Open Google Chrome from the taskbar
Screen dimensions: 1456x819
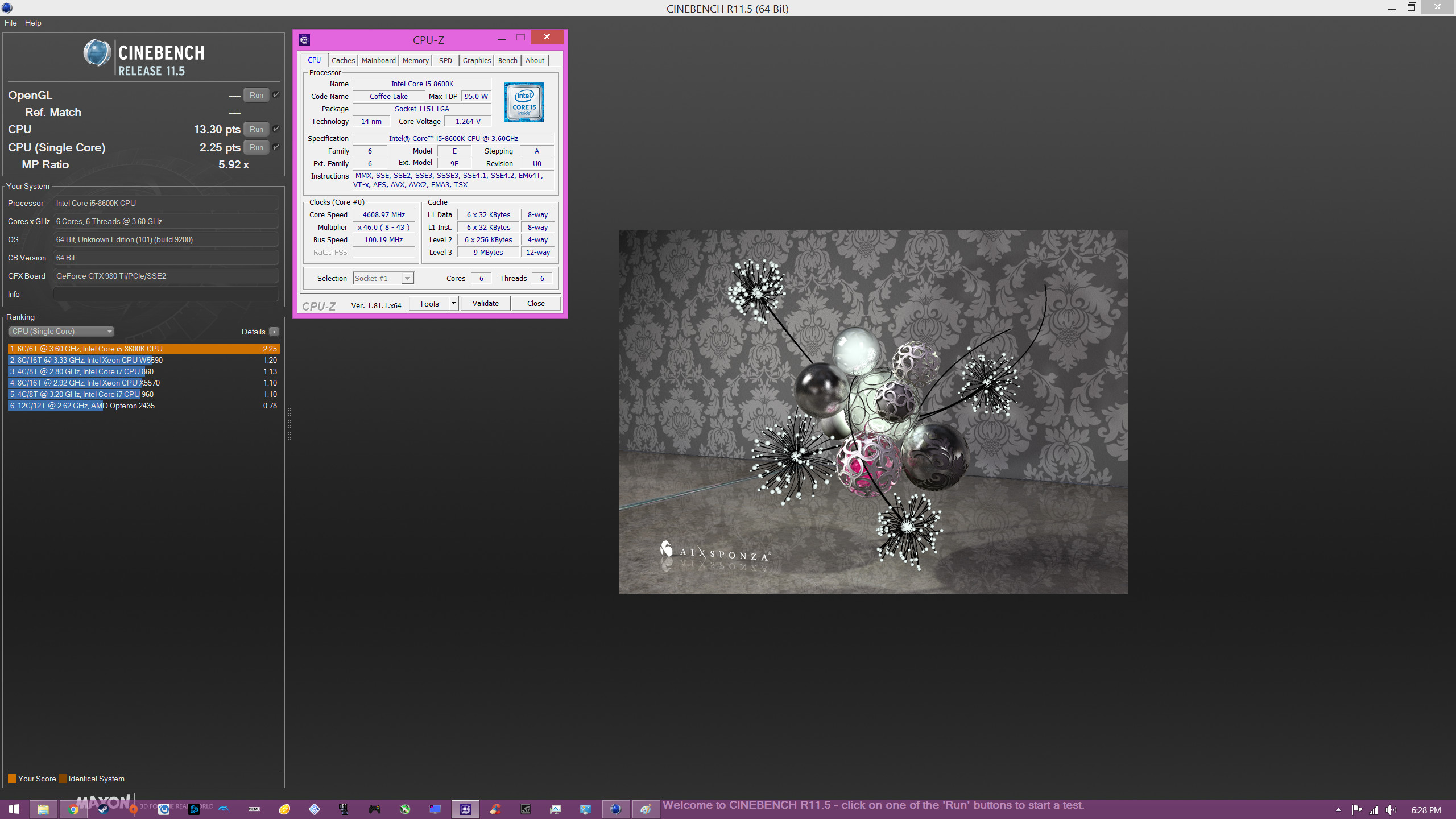point(73,809)
